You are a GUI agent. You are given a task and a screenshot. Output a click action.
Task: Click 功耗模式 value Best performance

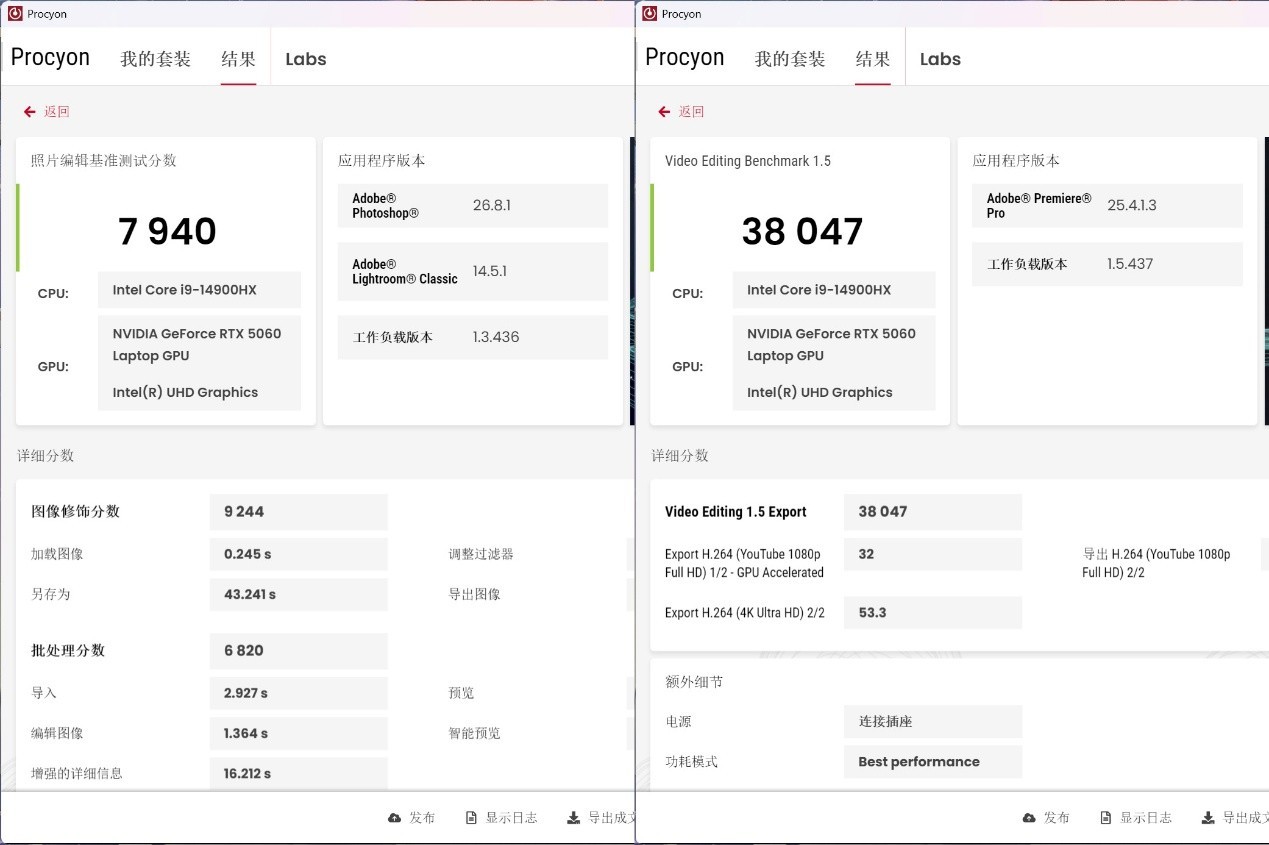[x=933, y=762]
